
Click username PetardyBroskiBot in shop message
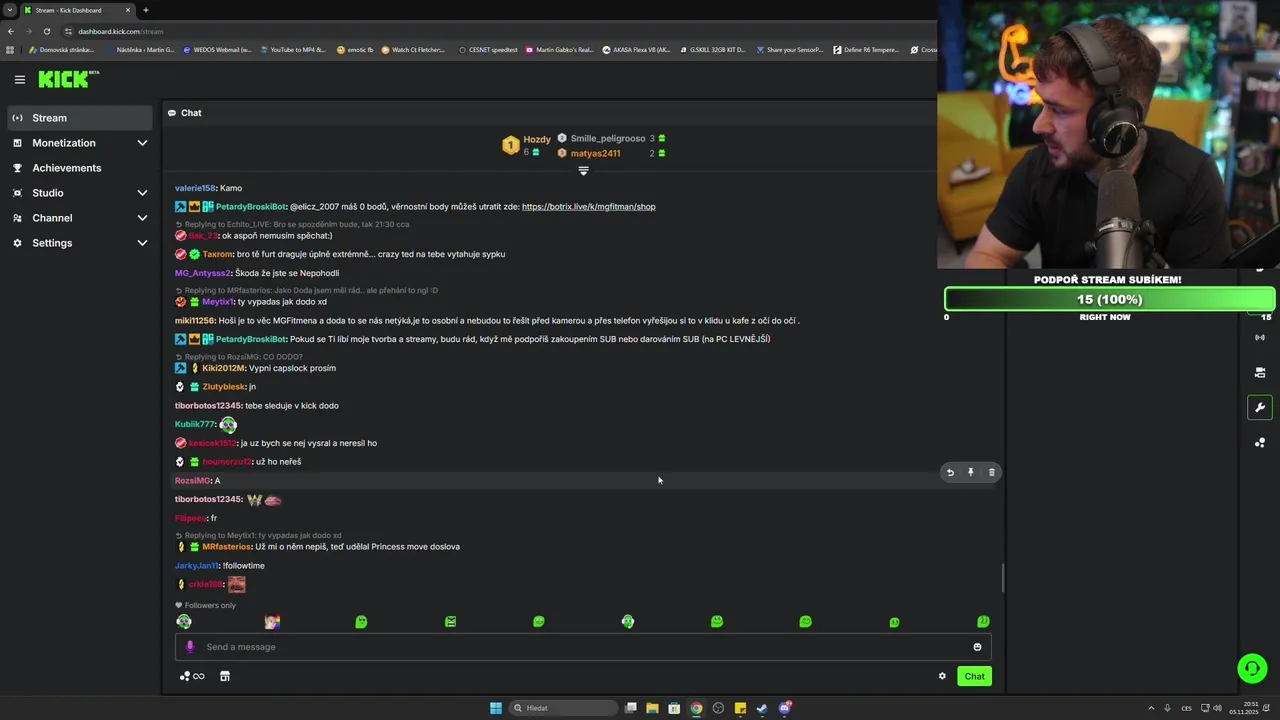click(251, 207)
